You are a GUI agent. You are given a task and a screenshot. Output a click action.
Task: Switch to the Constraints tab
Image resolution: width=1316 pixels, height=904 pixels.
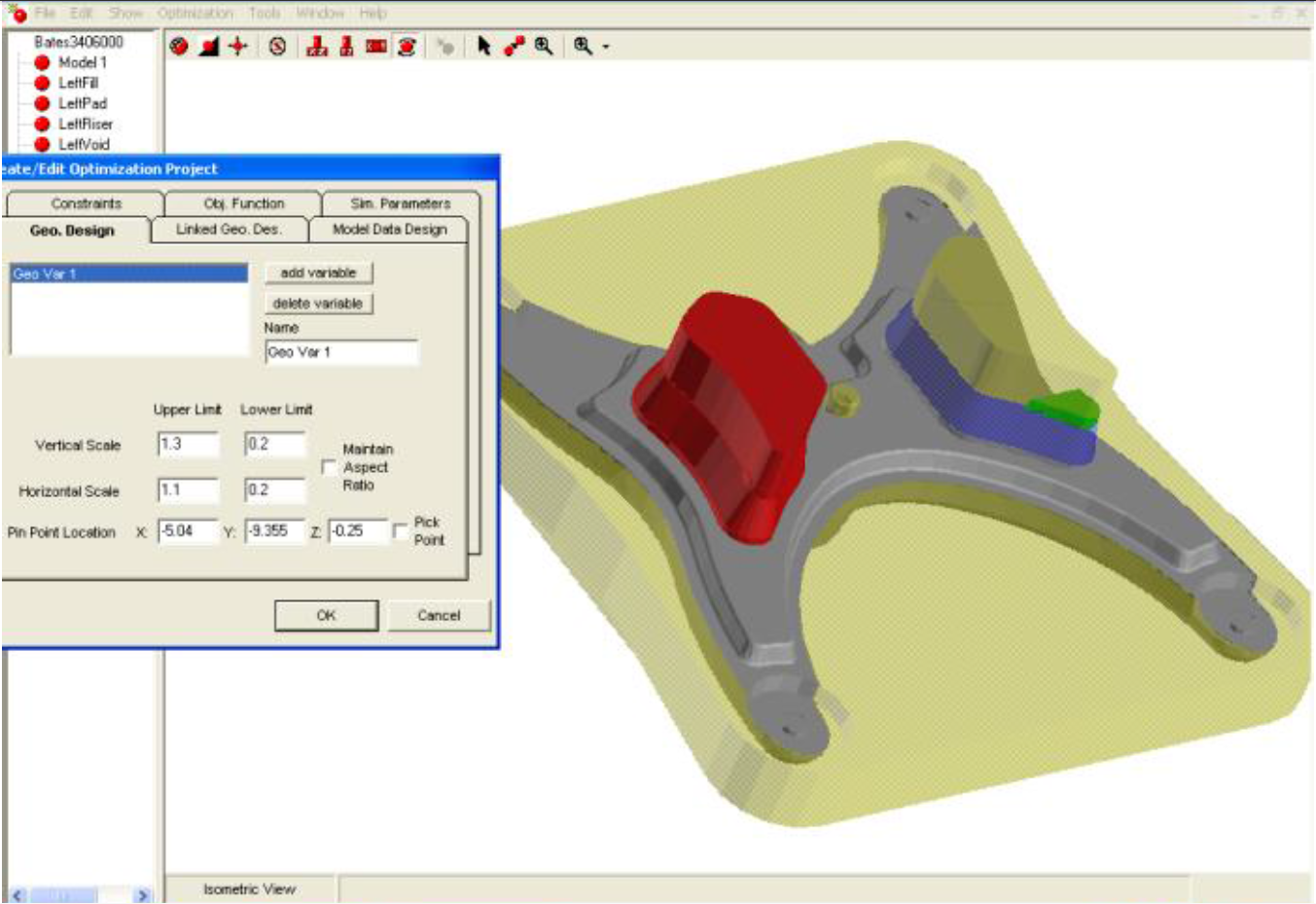[86, 203]
